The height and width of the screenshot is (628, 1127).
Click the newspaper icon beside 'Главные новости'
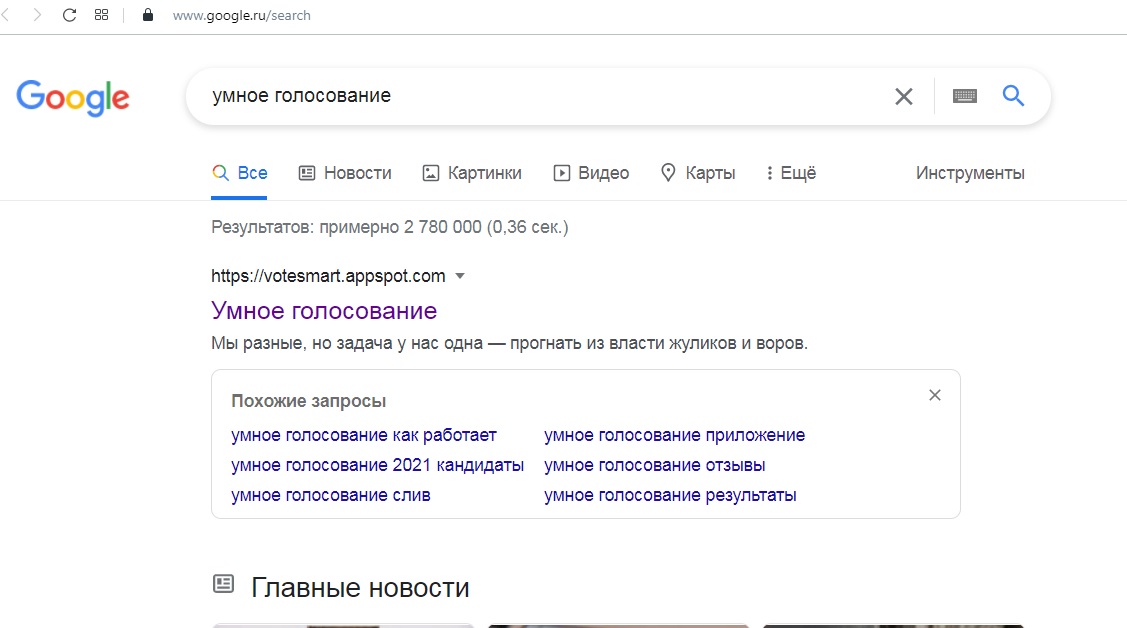coord(224,584)
